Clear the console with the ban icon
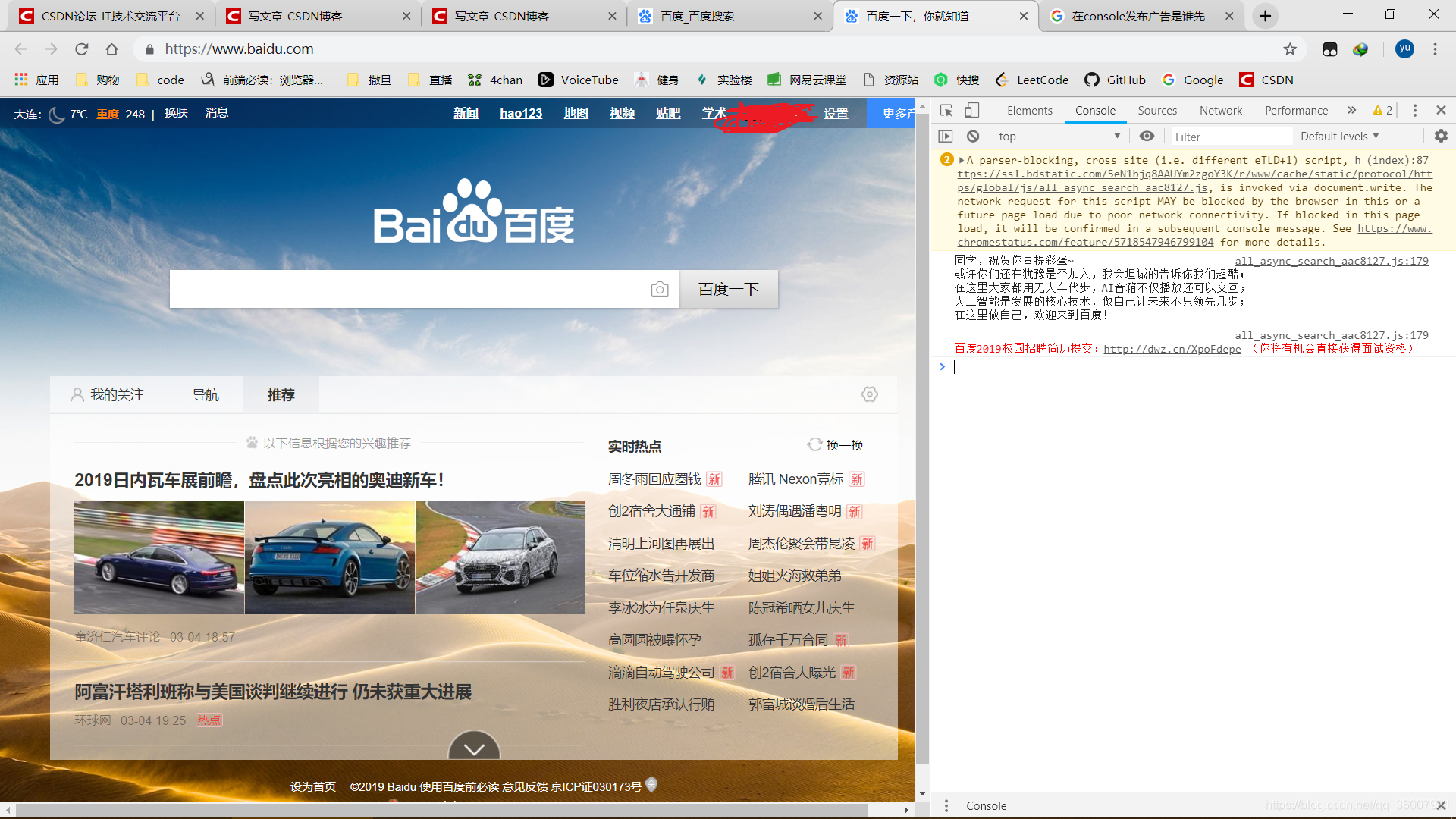Image resolution: width=1456 pixels, height=819 pixels. click(973, 136)
